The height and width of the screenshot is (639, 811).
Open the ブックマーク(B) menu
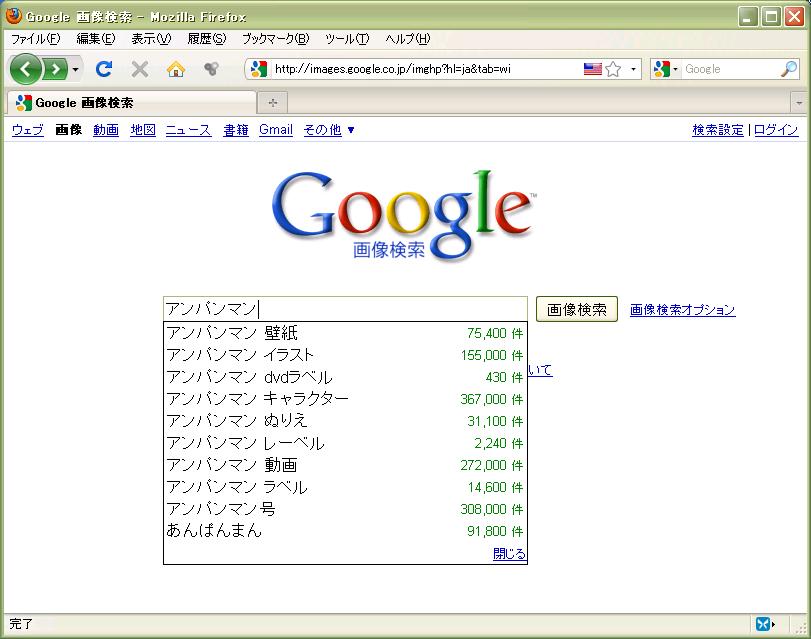(x=276, y=39)
